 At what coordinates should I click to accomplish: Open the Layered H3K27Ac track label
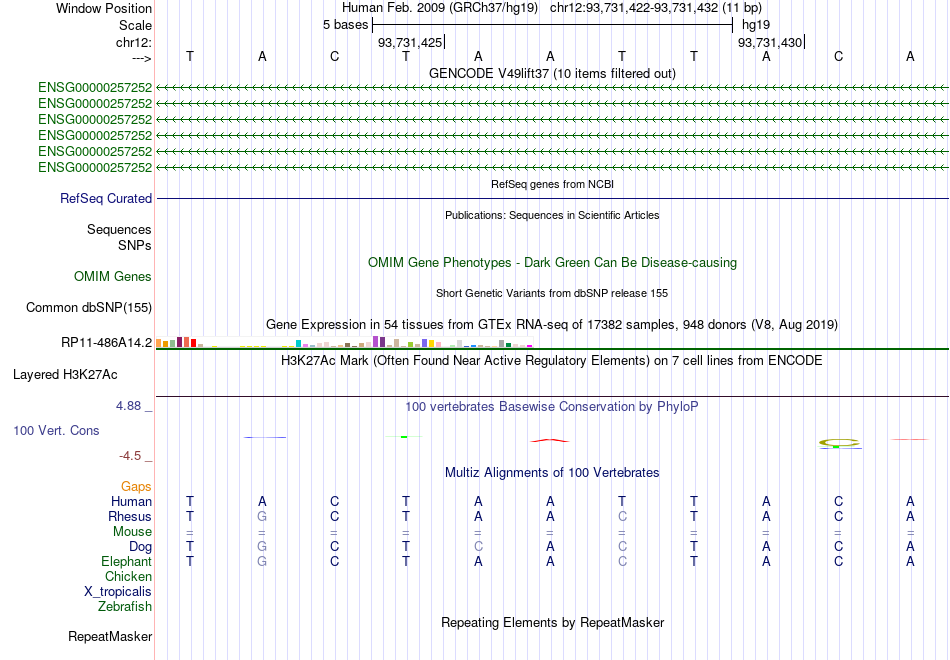click(65, 375)
